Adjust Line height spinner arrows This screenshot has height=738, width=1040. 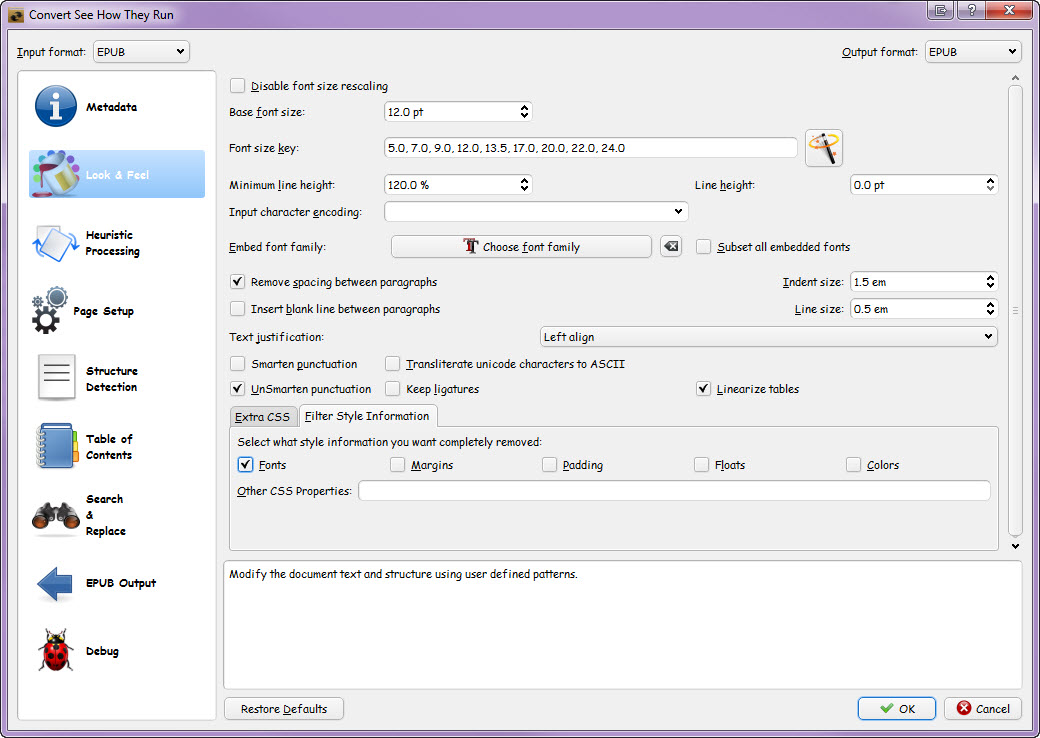coord(990,184)
